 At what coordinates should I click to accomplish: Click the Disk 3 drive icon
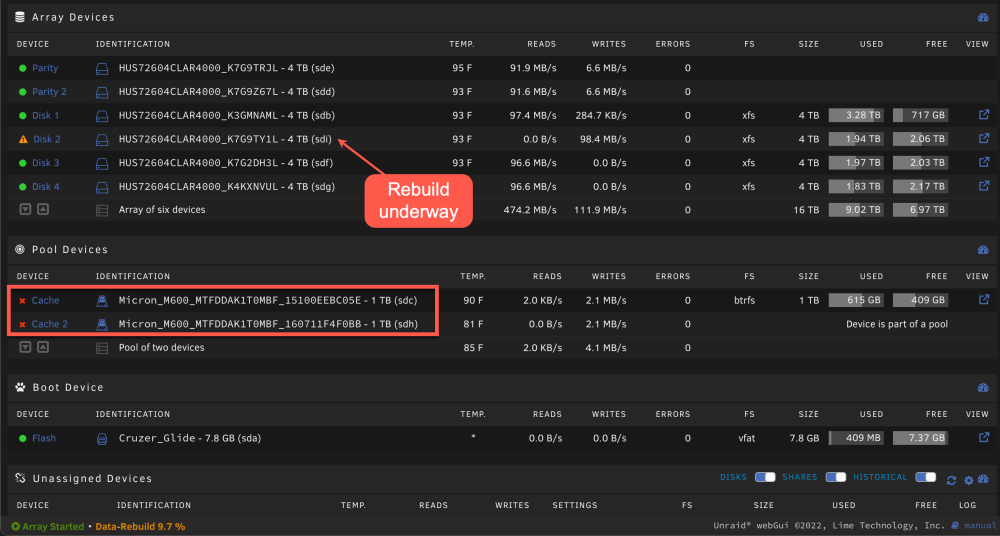pos(102,163)
